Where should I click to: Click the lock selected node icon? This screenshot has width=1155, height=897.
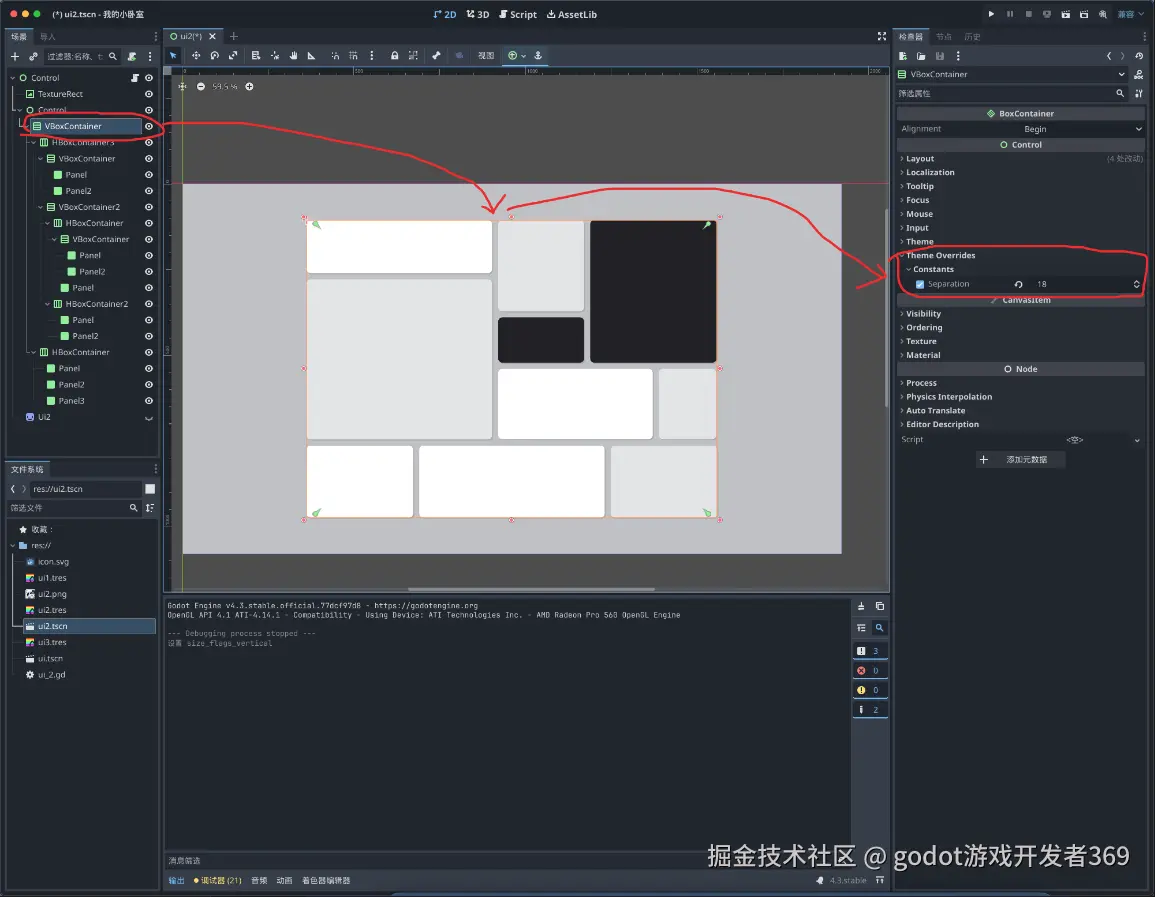pos(394,56)
